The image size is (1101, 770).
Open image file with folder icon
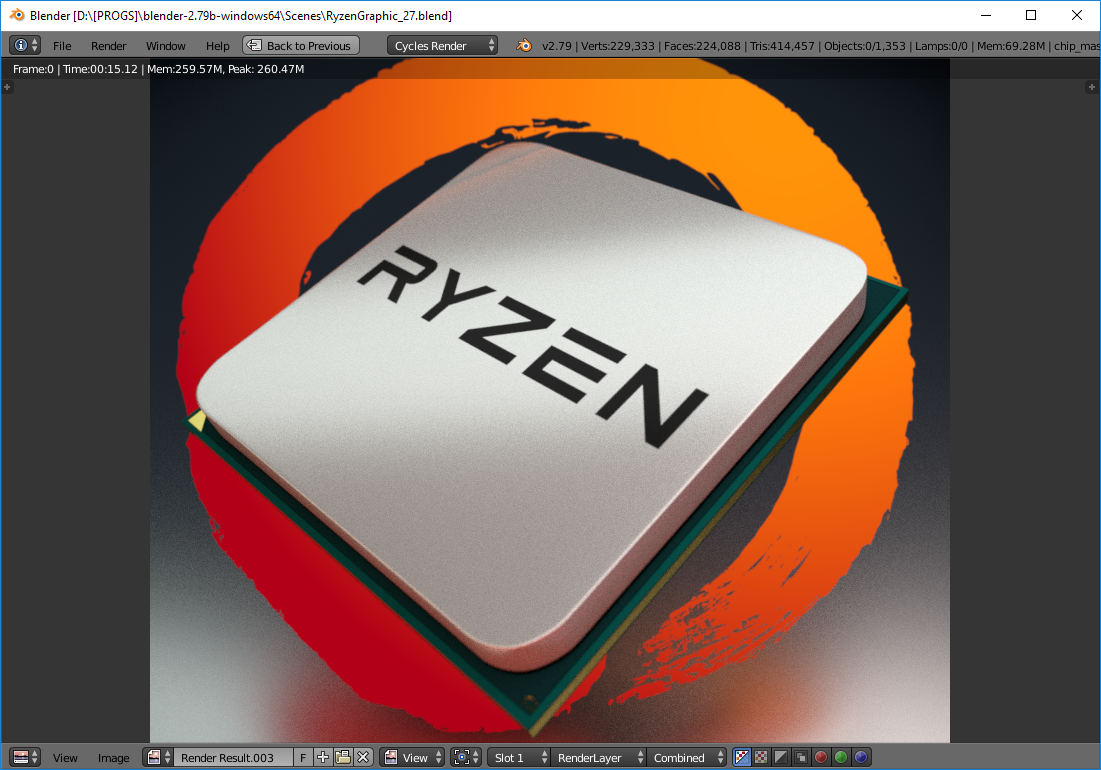point(343,757)
